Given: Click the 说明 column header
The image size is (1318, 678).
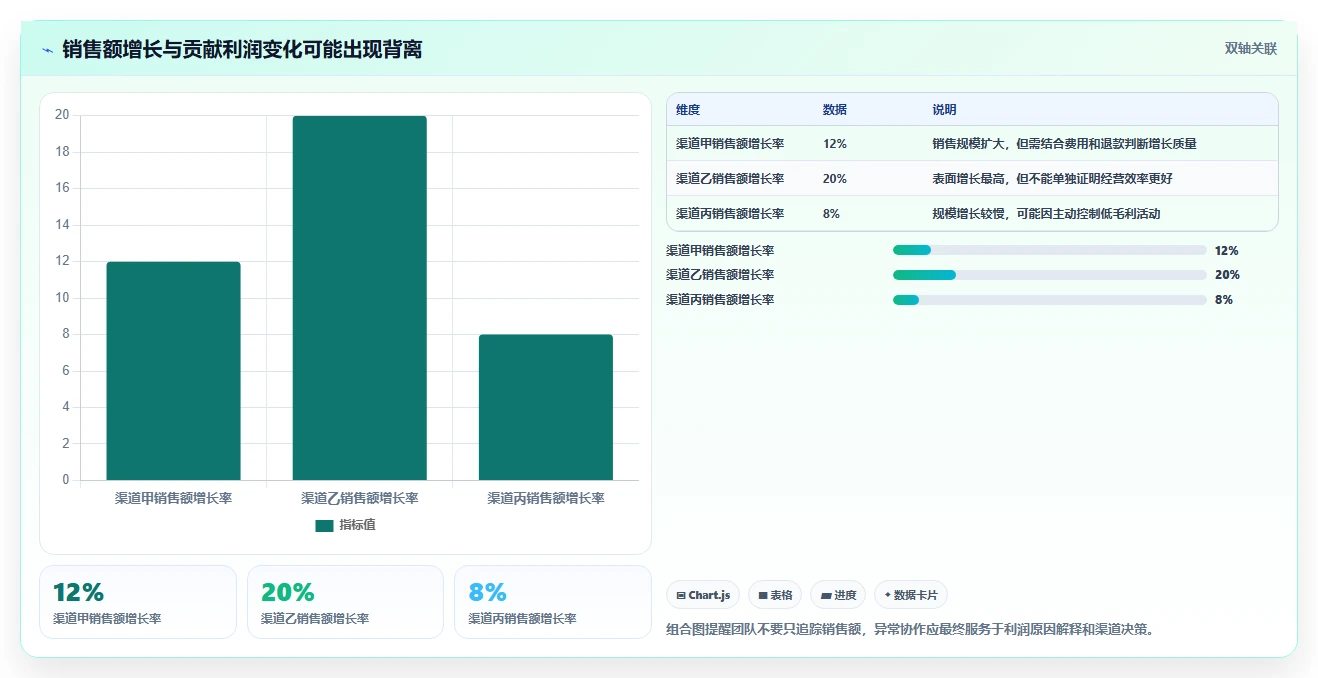Looking at the screenshot, I should (944, 110).
